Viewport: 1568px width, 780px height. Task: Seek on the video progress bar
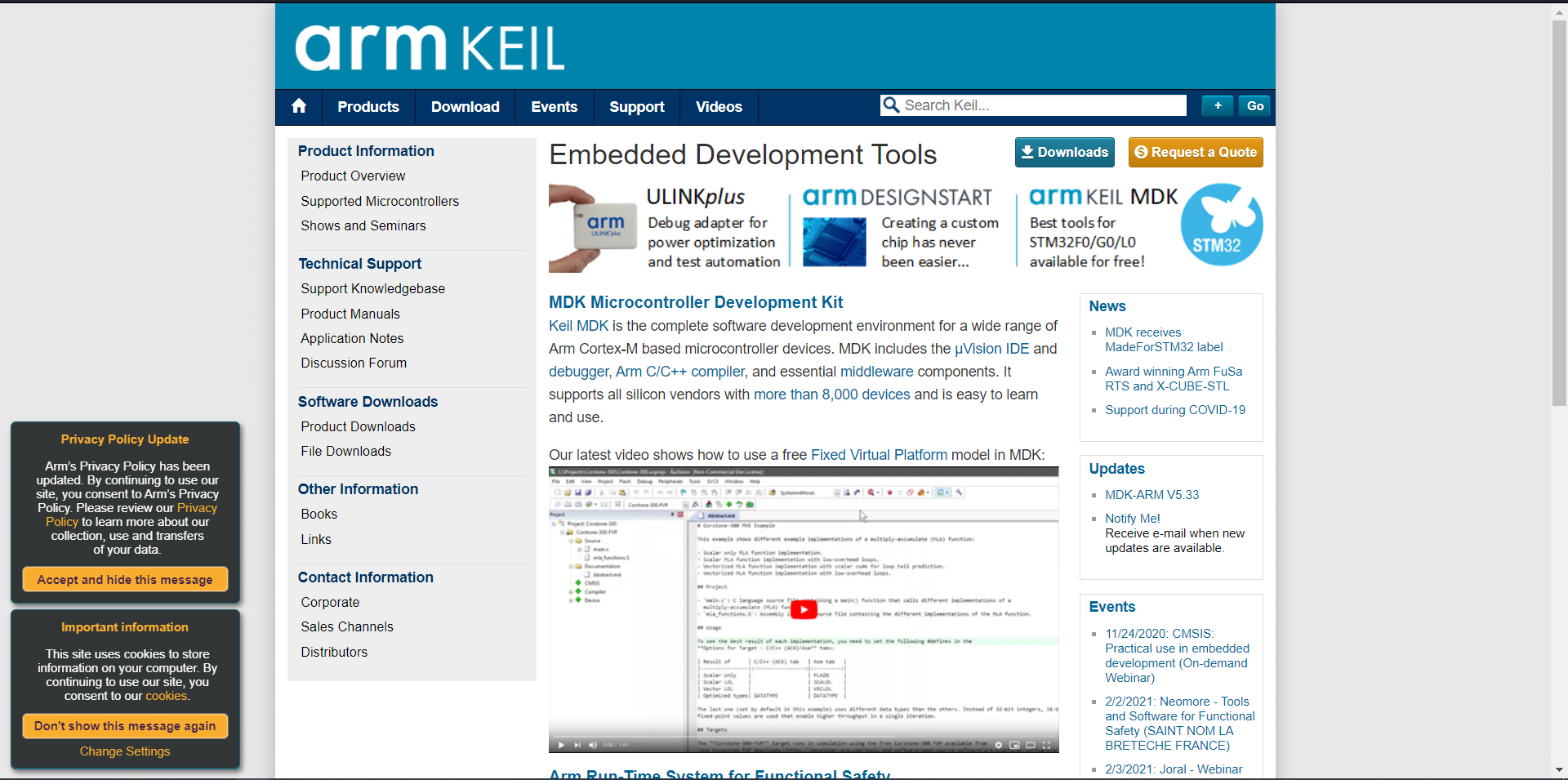click(804, 736)
